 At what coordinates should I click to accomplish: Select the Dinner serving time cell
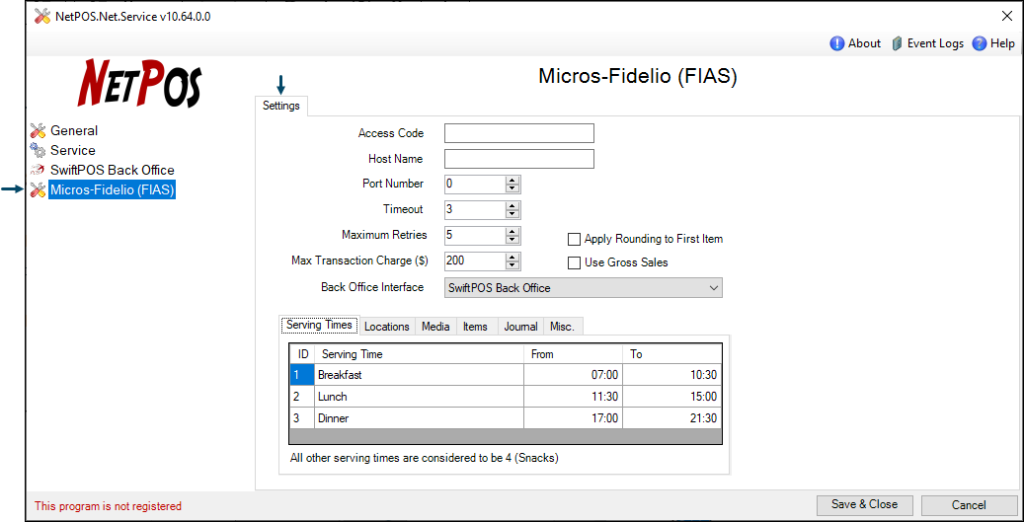coord(419,418)
